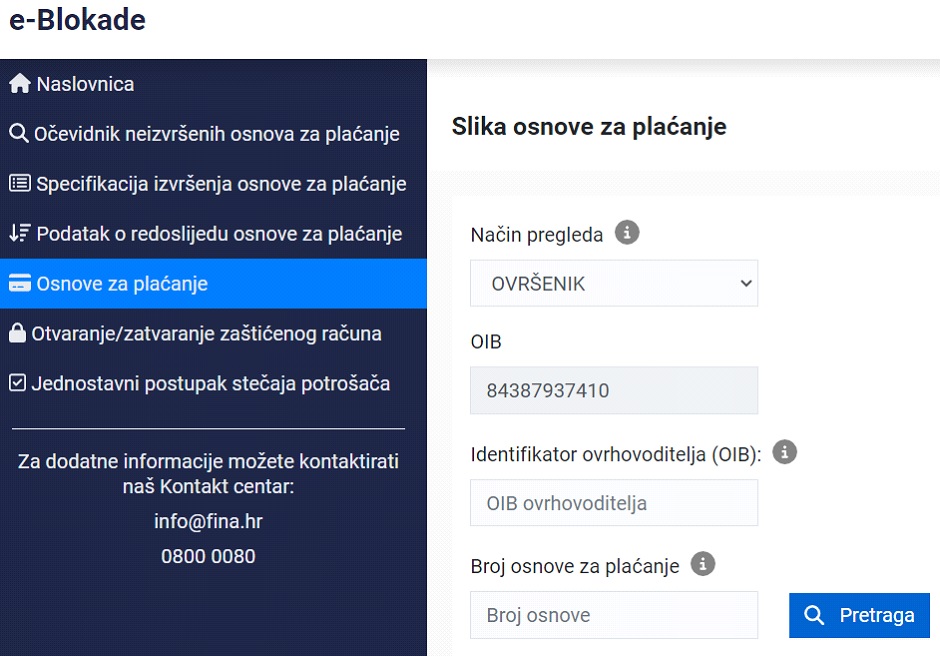940x656 pixels.
Task: Click the card icon beside Osnove za plaćanje
Action: coord(19,284)
